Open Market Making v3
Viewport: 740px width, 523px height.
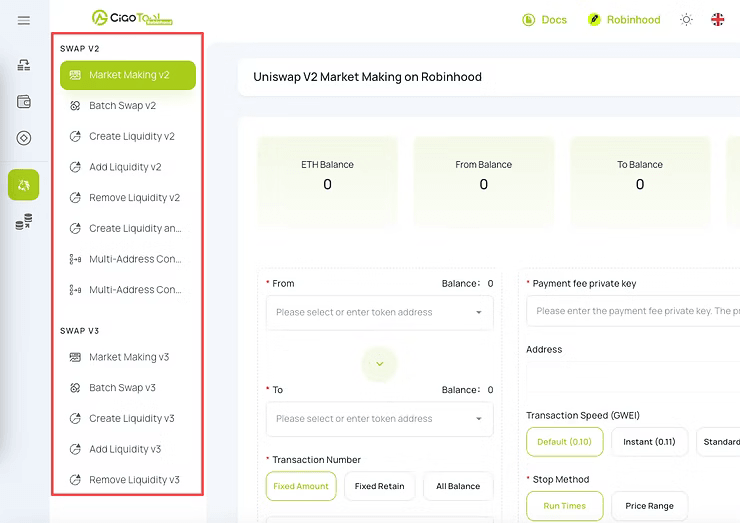(128, 357)
